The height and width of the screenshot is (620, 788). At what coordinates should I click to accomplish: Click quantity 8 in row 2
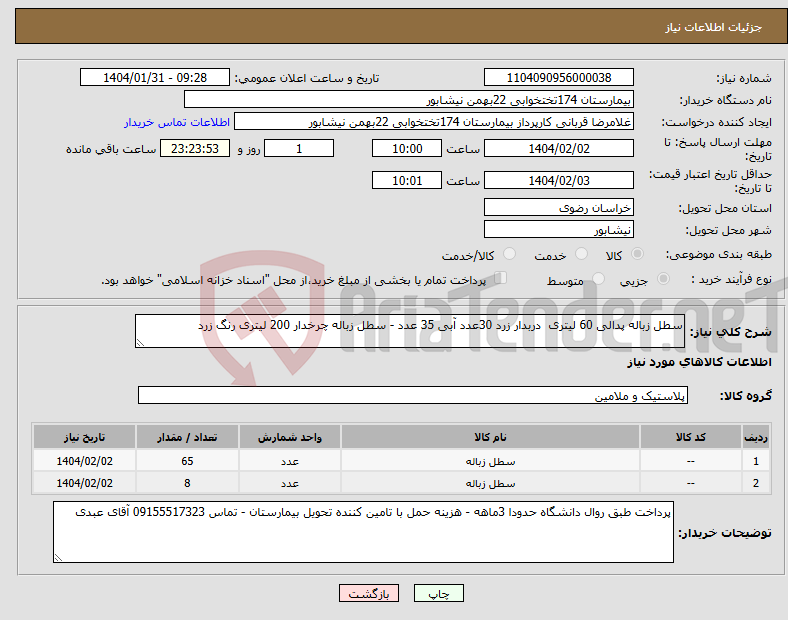click(187, 483)
